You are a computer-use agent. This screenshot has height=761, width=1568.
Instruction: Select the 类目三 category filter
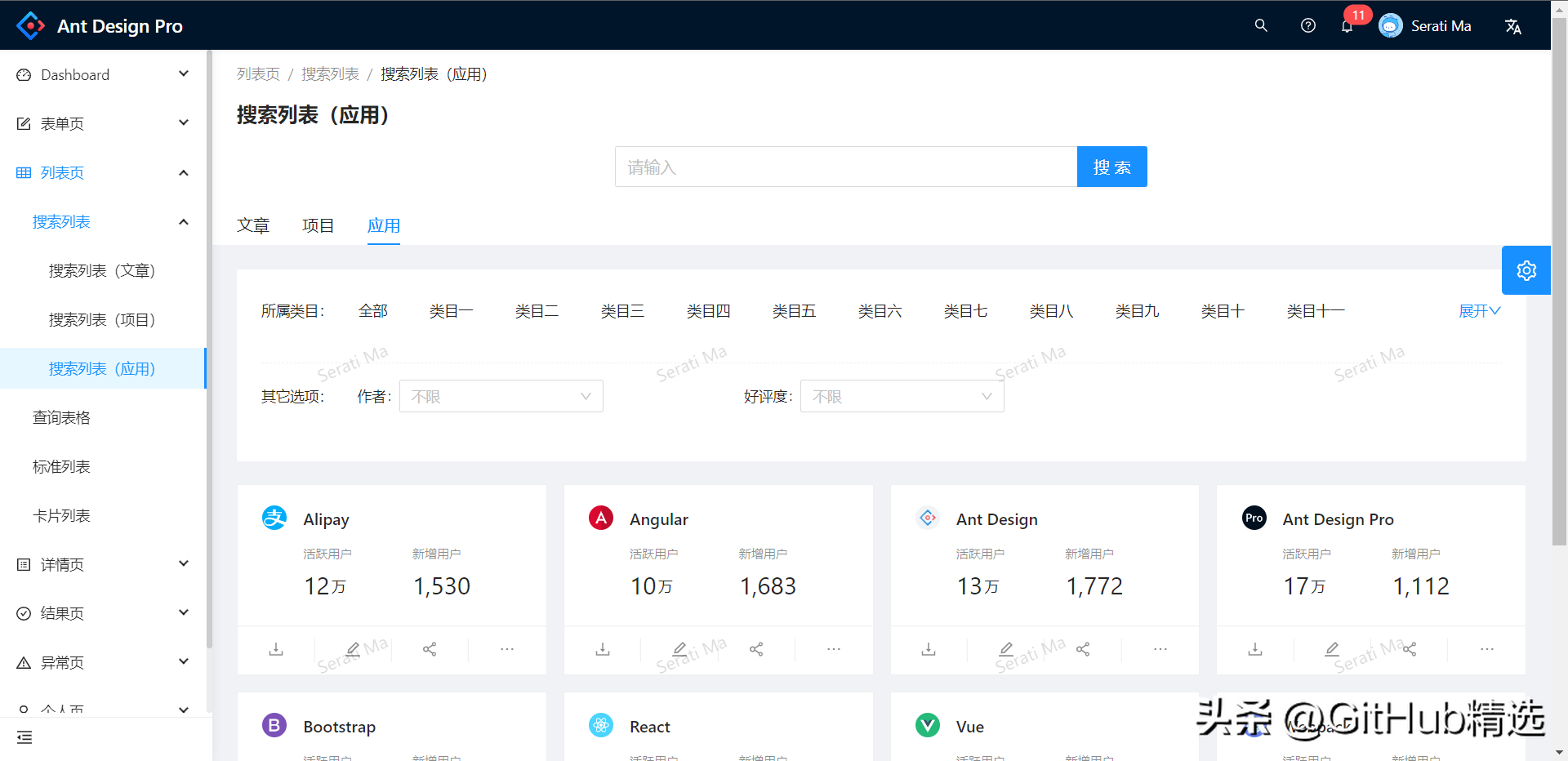coord(622,310)
